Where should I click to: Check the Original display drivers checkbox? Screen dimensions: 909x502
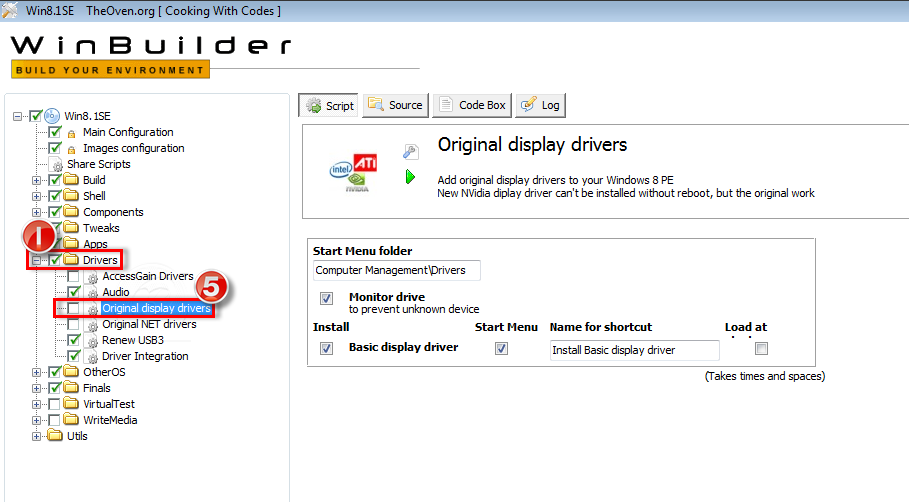74,308
